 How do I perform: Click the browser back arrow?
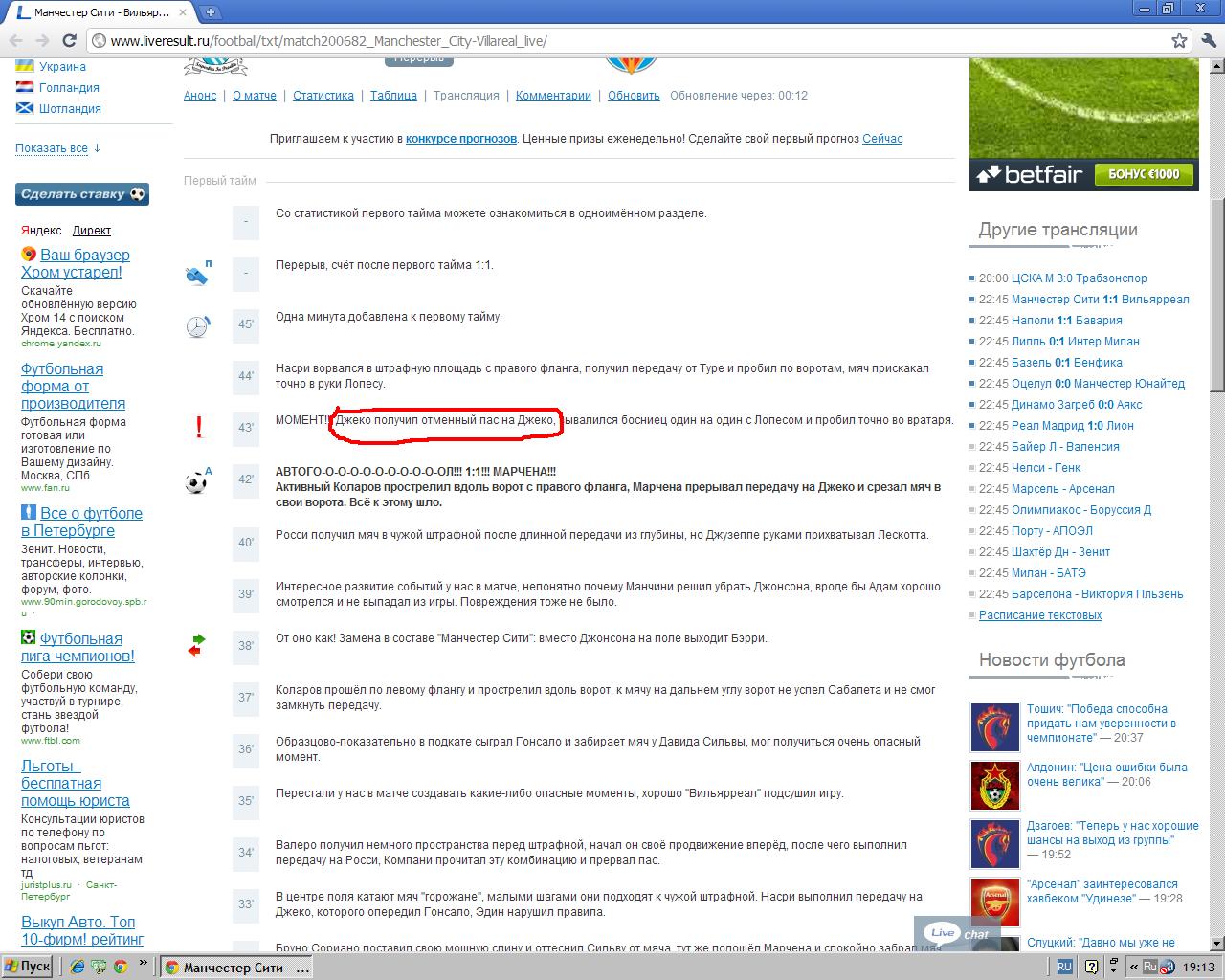[15, 41]
